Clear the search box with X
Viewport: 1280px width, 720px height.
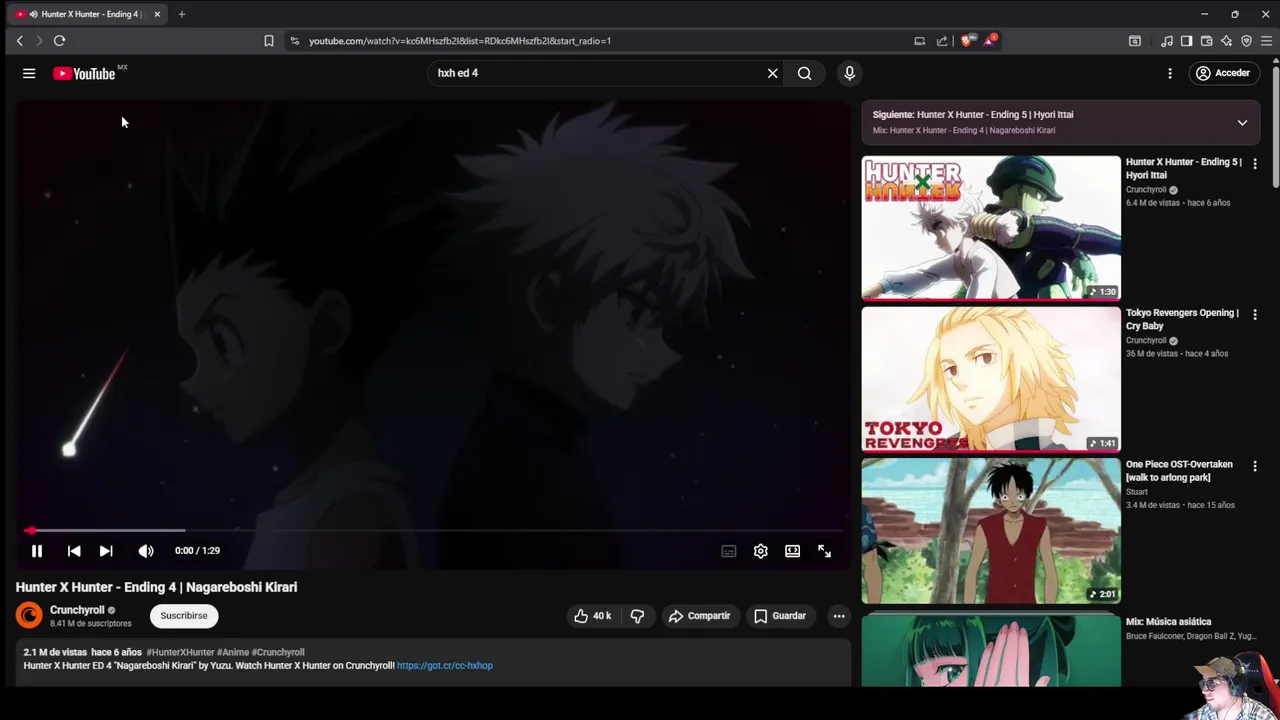(772, 73)
